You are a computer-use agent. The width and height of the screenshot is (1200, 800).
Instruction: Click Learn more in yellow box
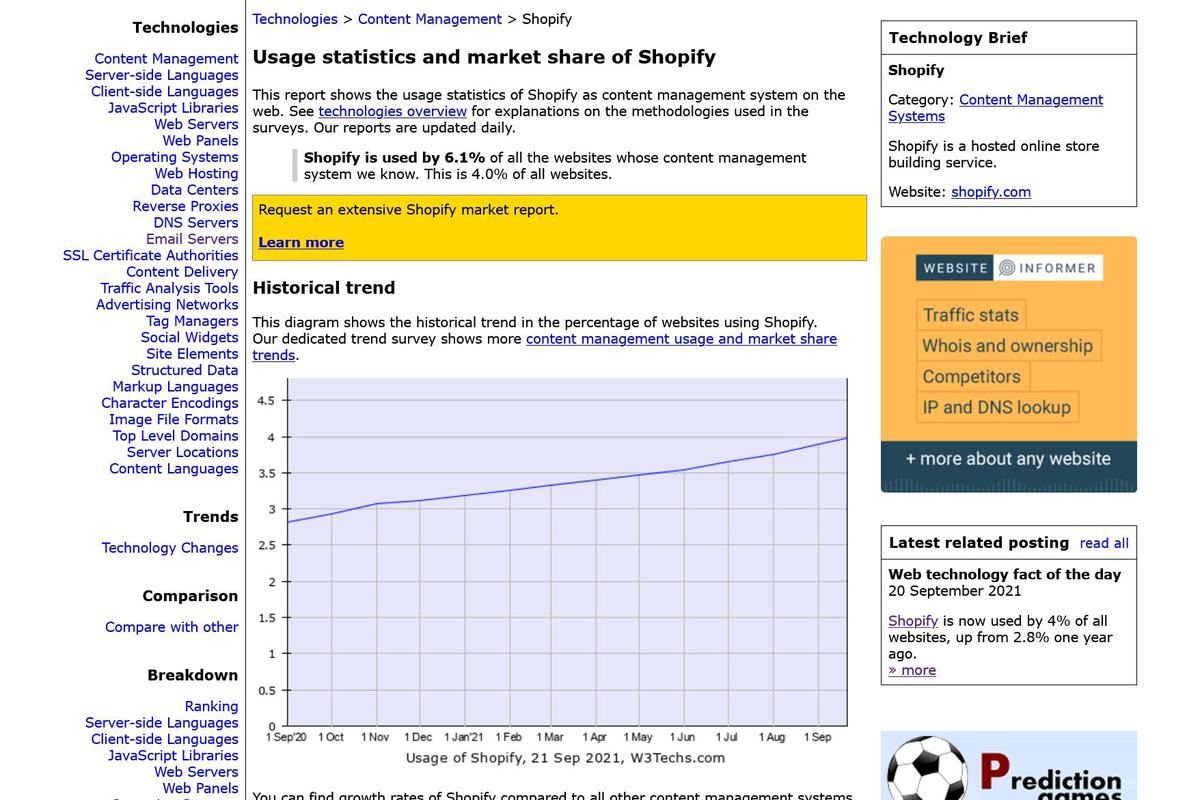click(x=301, y=243)
